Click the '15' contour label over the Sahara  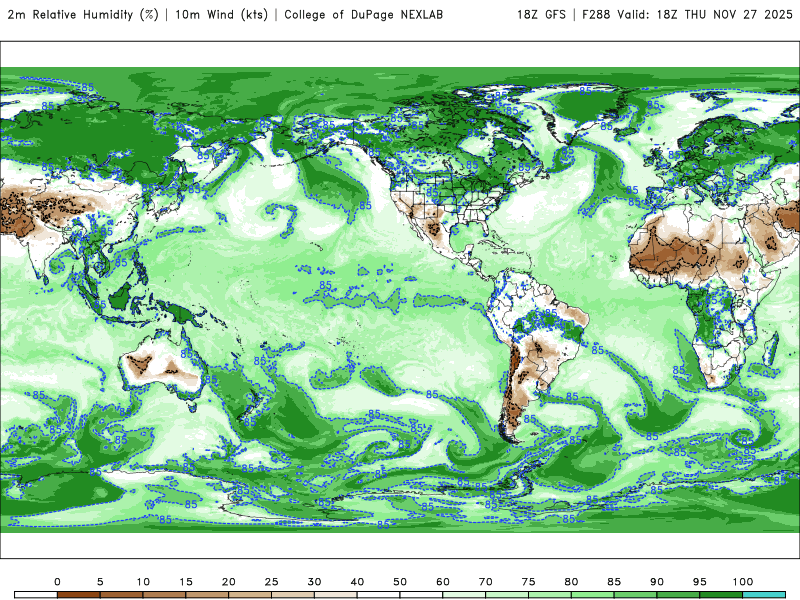701,250
